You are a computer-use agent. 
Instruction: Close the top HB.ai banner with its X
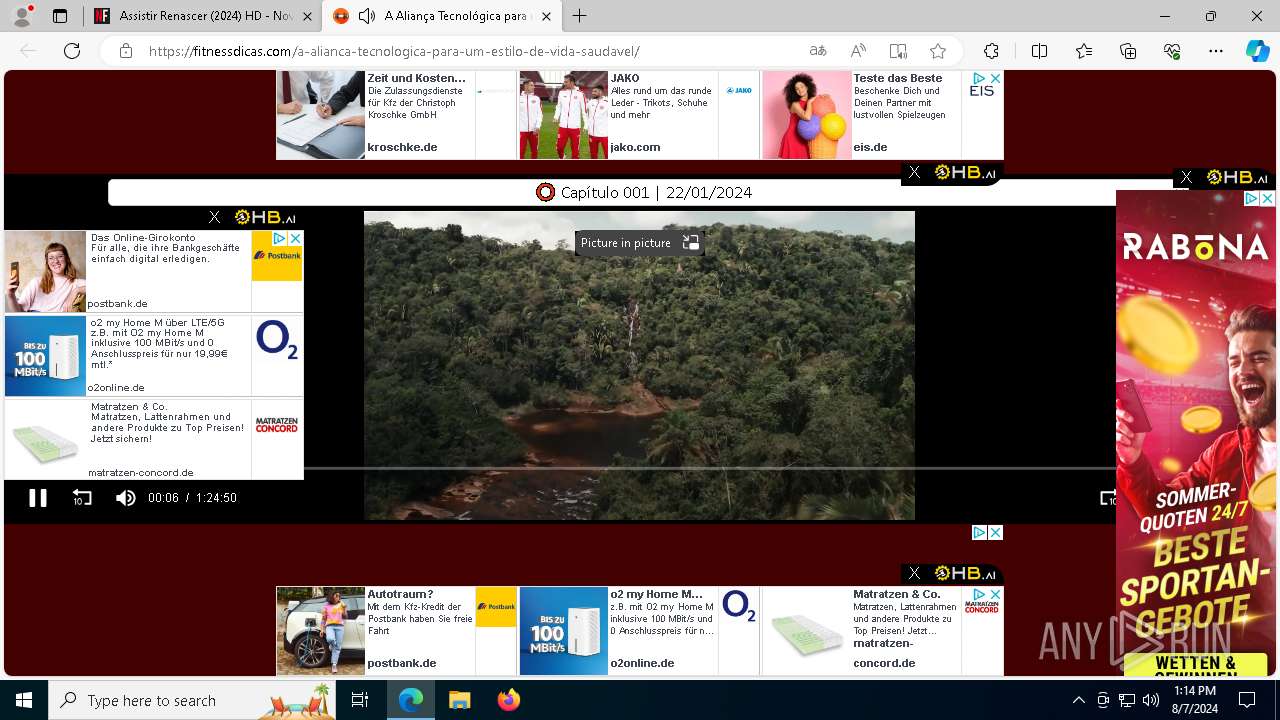point(914,173)
